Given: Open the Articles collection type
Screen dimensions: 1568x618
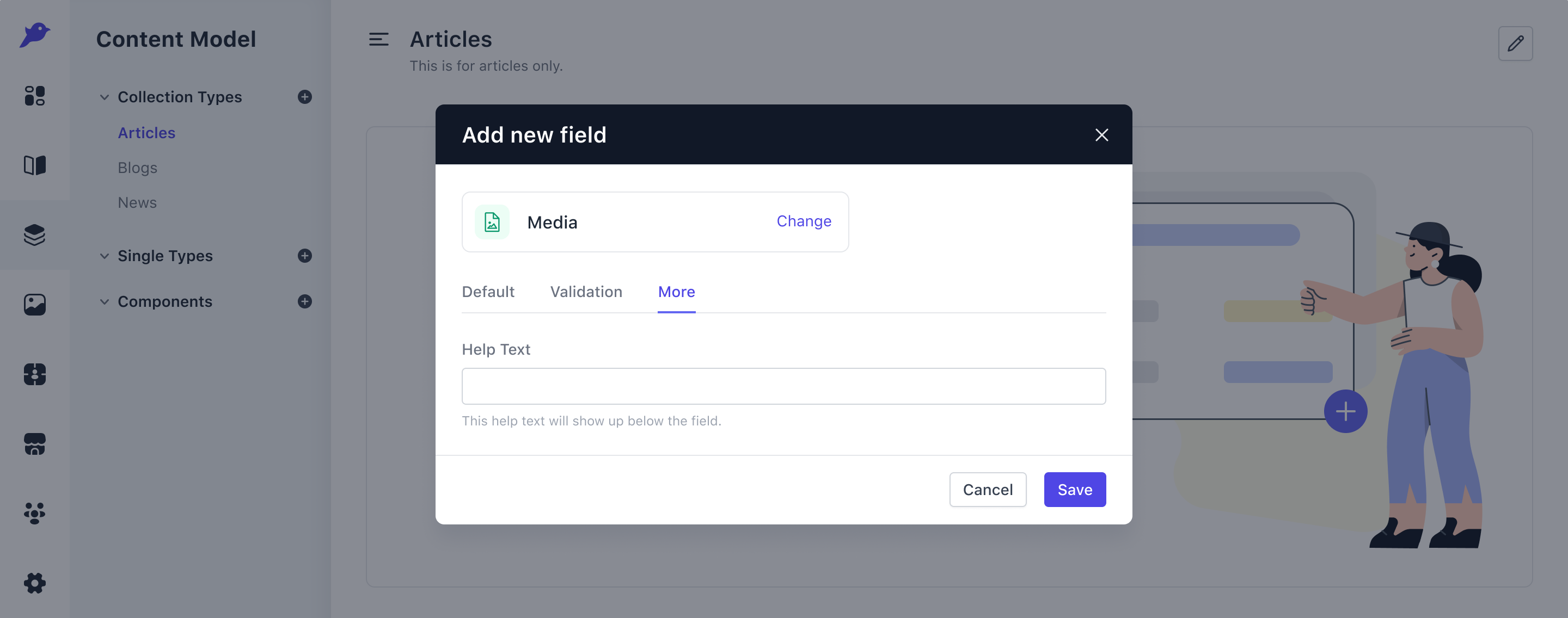Looking at the screenshot, I should (x=146, y=133).
